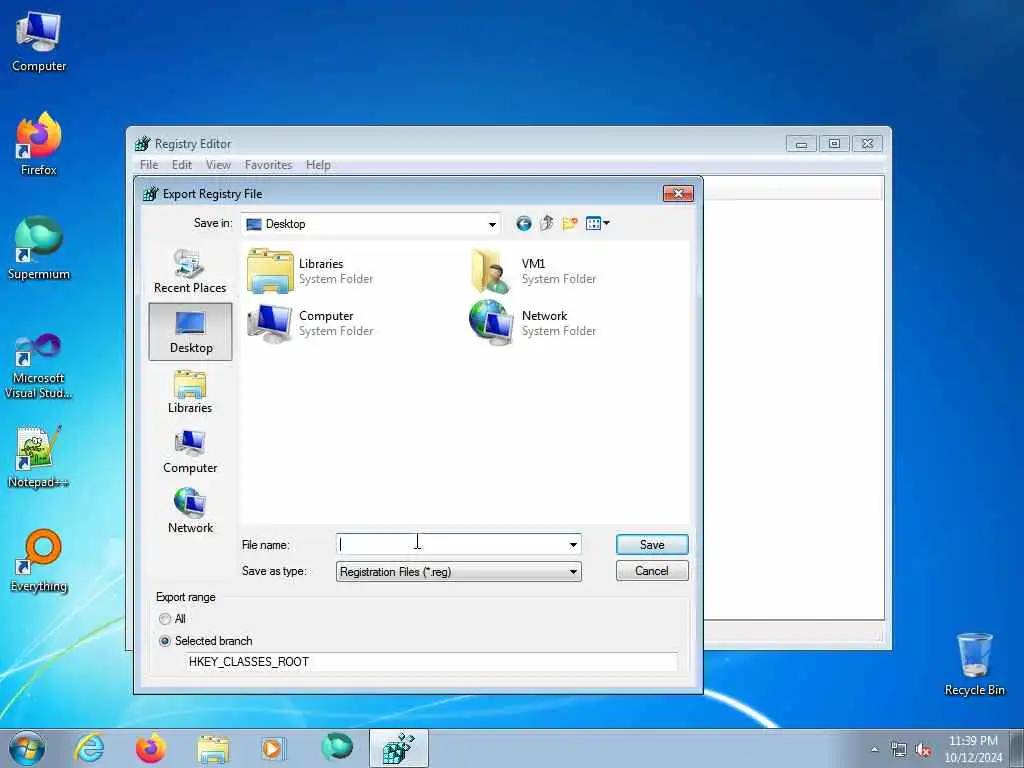Show hidden tray icons arrow
The height and width of the screenshot is (768, 1024).
[x=875, y=750]
